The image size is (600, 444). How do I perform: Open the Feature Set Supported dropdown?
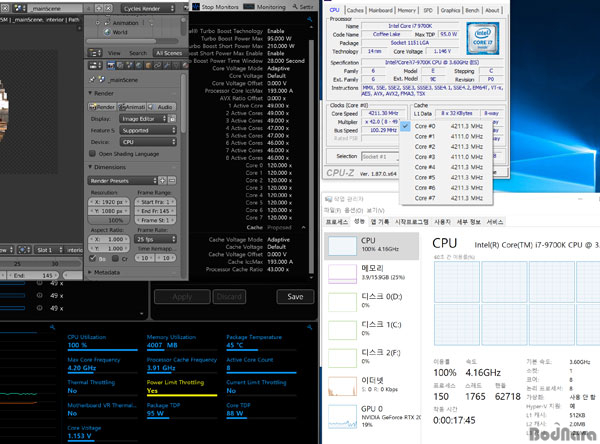148,131
